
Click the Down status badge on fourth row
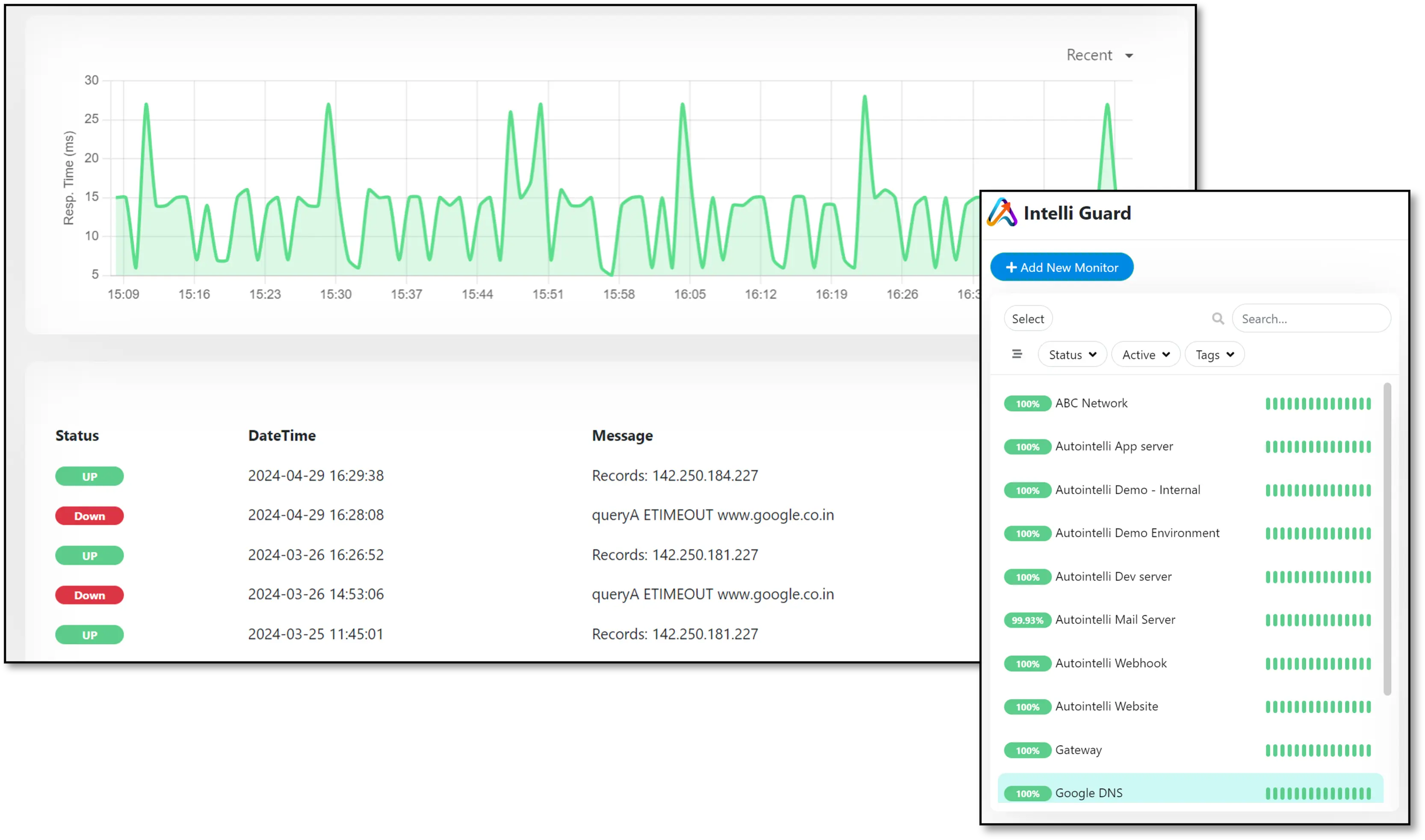[x=89, y=595]
